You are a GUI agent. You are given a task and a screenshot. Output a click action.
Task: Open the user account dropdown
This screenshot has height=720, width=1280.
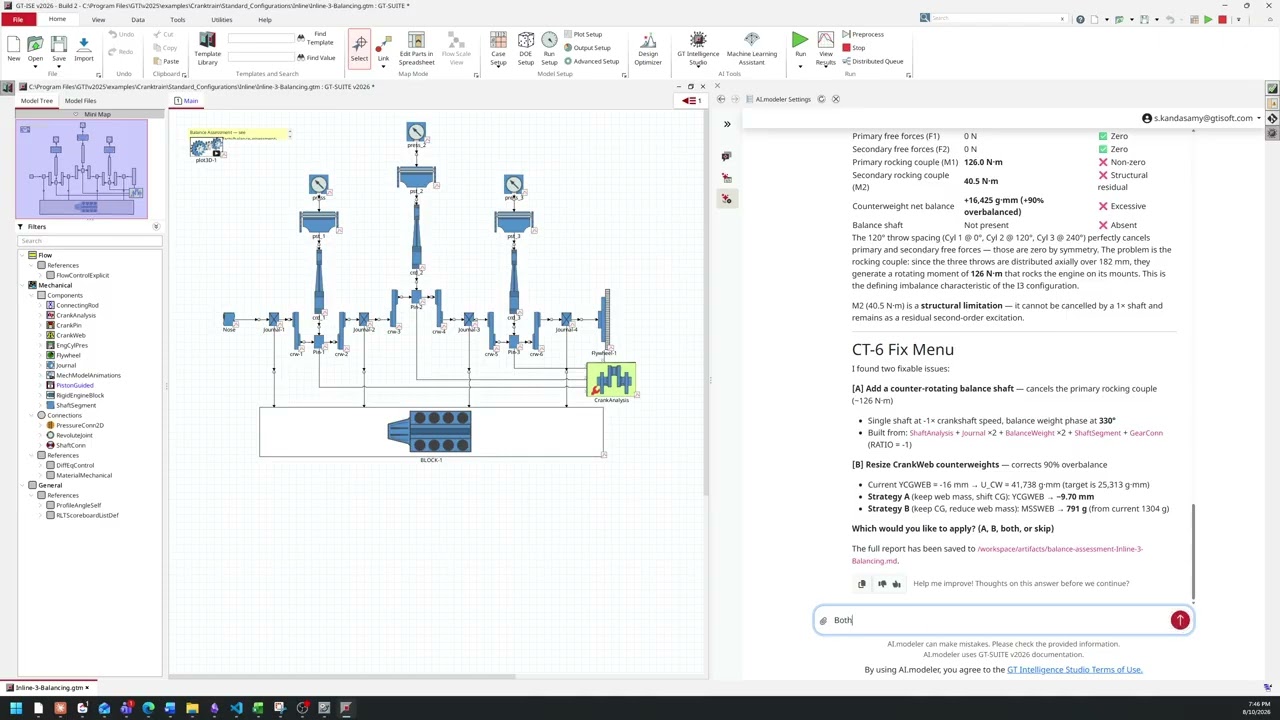tap(1202, 118)
